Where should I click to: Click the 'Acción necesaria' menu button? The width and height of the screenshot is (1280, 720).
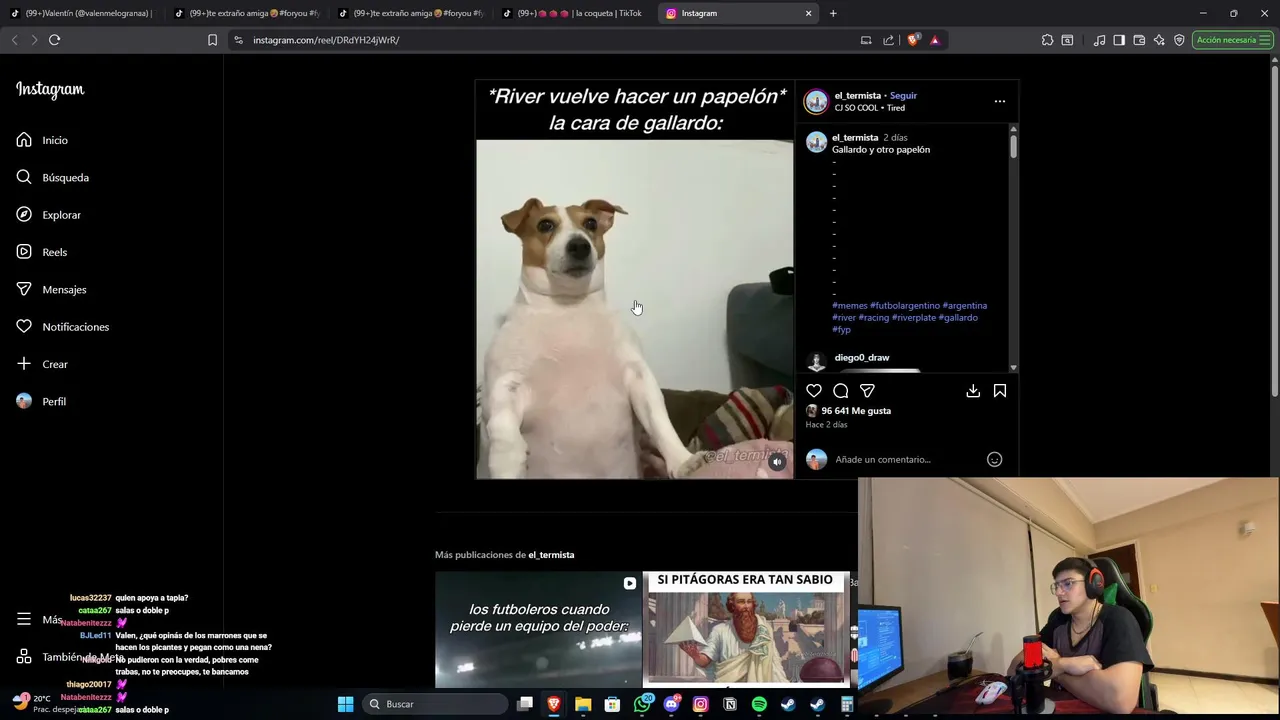click(x=1232, y=40)
